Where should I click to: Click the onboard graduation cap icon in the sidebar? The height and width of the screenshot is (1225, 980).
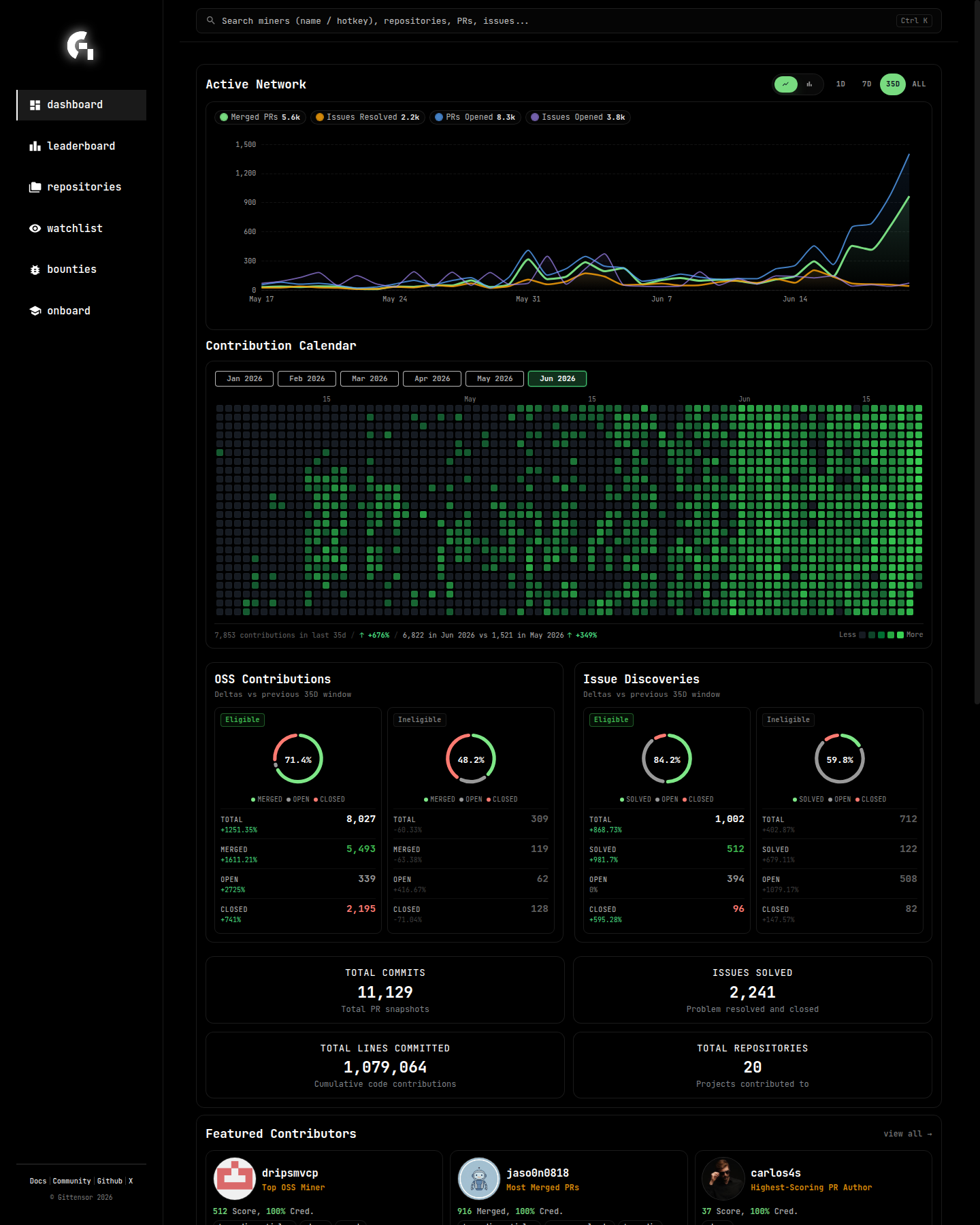point(35,311)
